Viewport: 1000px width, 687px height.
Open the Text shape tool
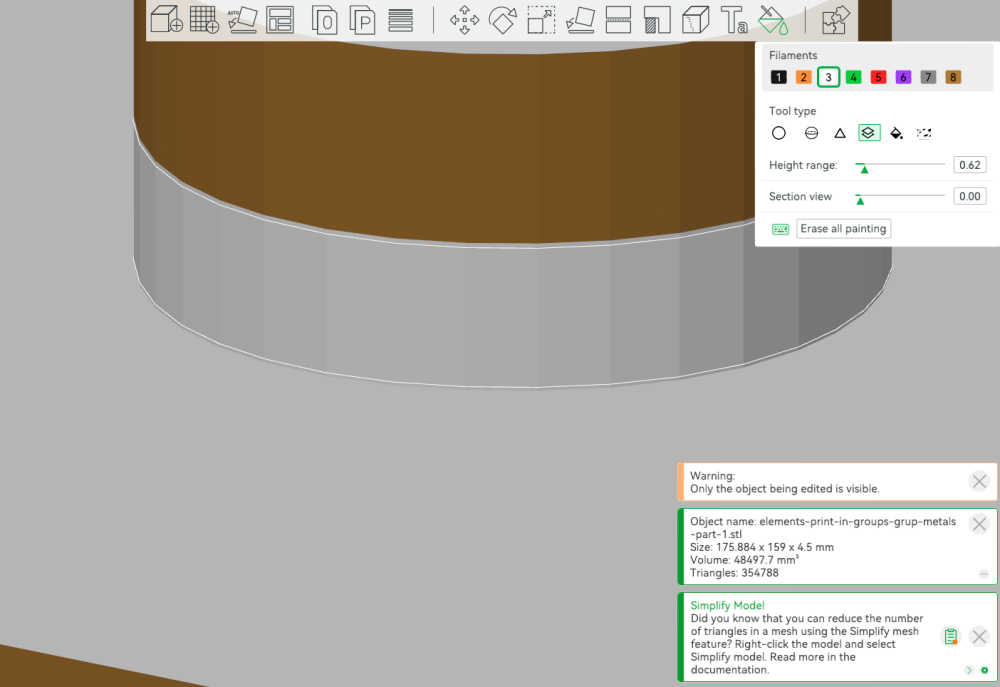(733, 20)
